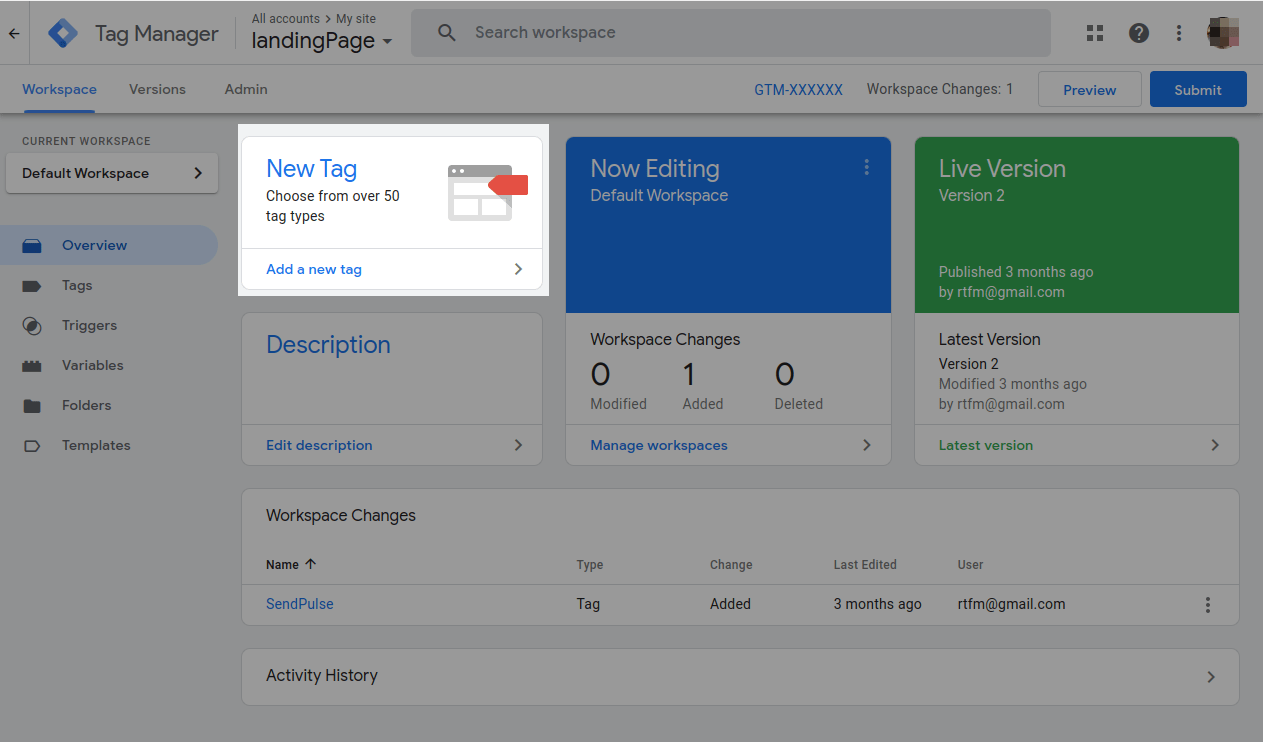Viewport: 1263px width, 742px height.
Task: Click the Submit button
Action: [x=1197, y=89]
